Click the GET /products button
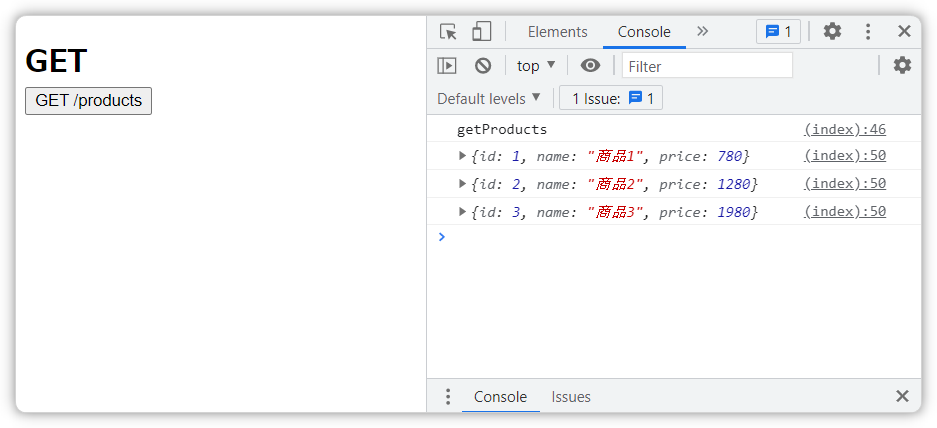The image size is (937, 428). pyautogui.click(x=88, y=100)
